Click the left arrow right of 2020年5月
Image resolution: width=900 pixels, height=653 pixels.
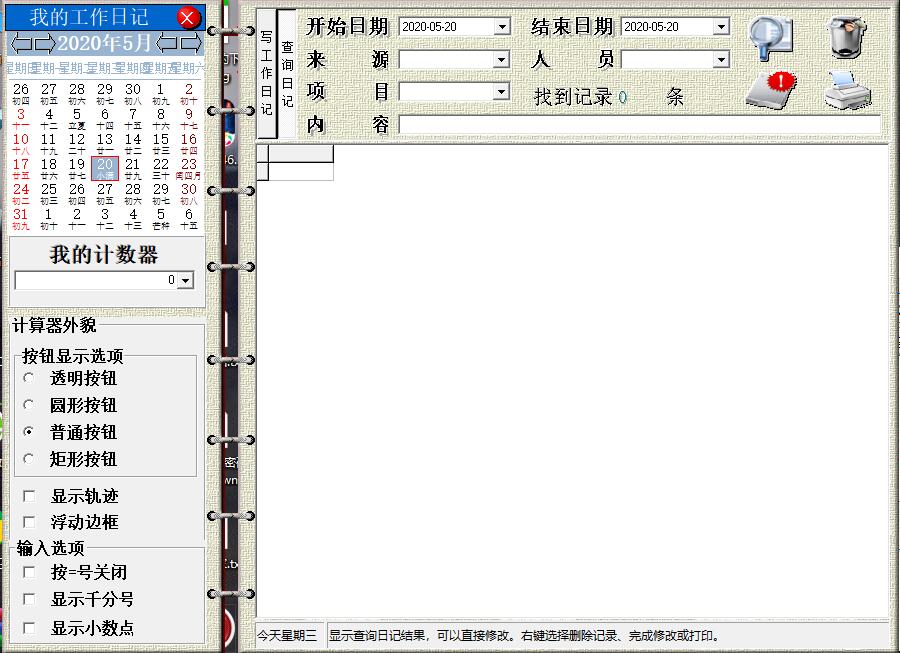167,43
